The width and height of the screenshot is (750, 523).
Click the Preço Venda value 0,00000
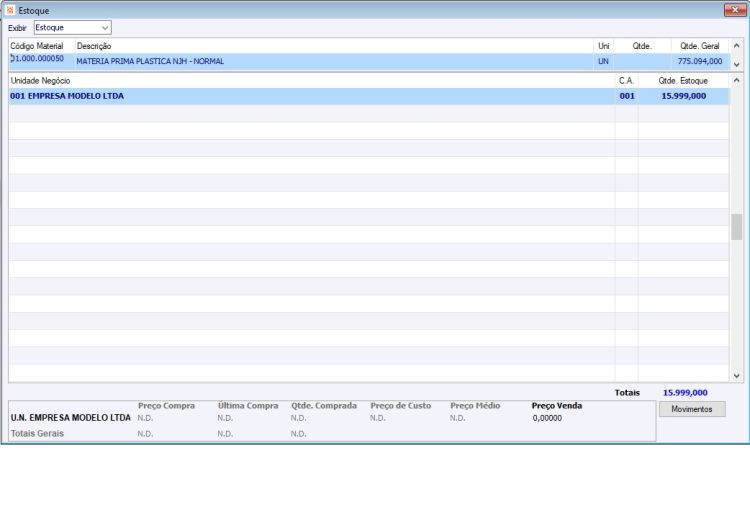click(x=547, y=418)
